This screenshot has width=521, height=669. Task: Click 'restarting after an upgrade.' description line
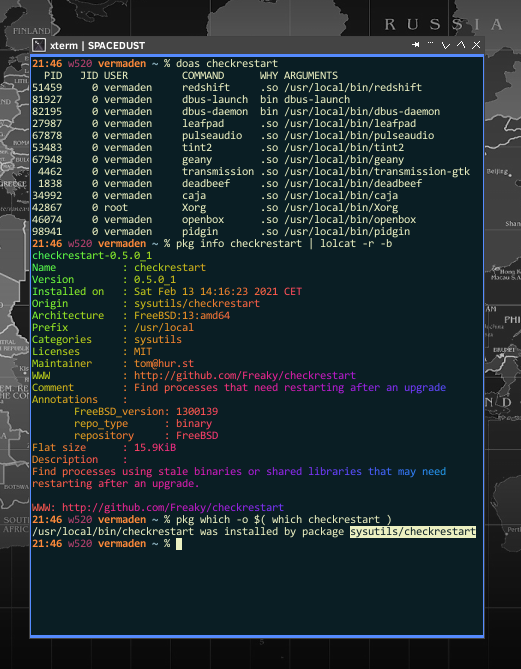[x=116, y=484]
